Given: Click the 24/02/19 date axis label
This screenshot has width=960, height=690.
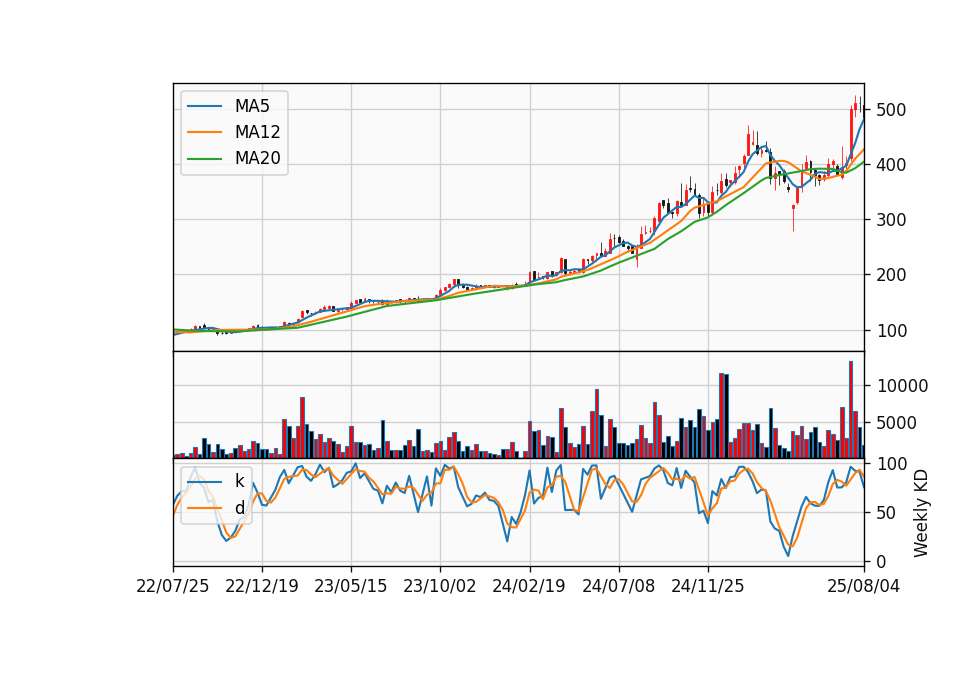Looking at the screenshot, I should tap(529, 586).
